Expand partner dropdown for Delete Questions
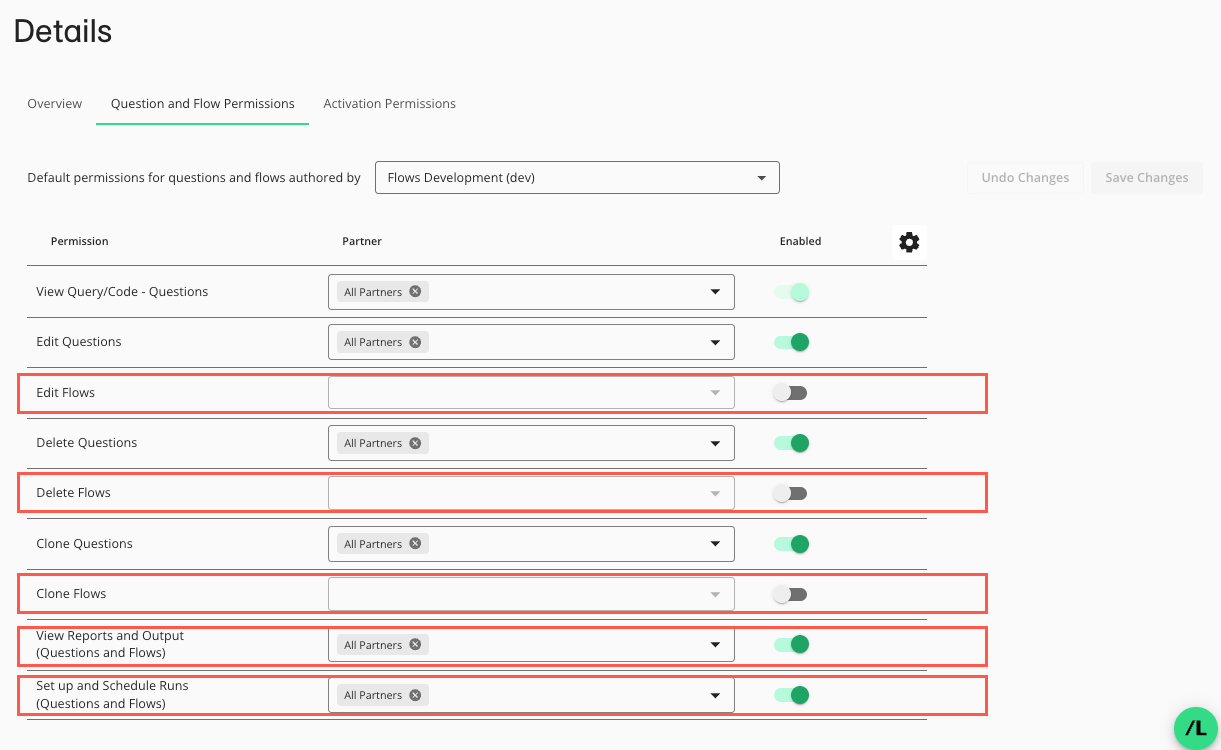Image resolution: width=1221 pixels, height=750 pixels. (715, 443)
